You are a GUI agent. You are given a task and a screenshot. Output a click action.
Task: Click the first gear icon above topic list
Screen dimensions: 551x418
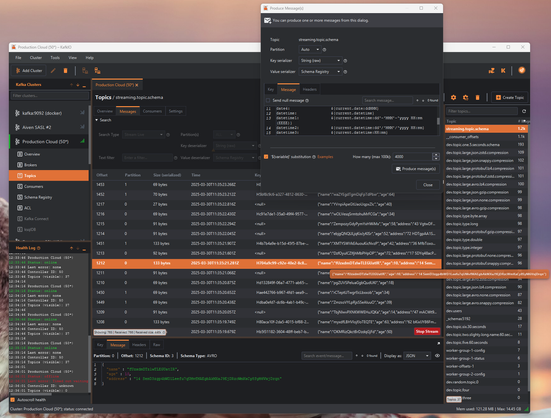pyautogui.click(x=453, y=97)
